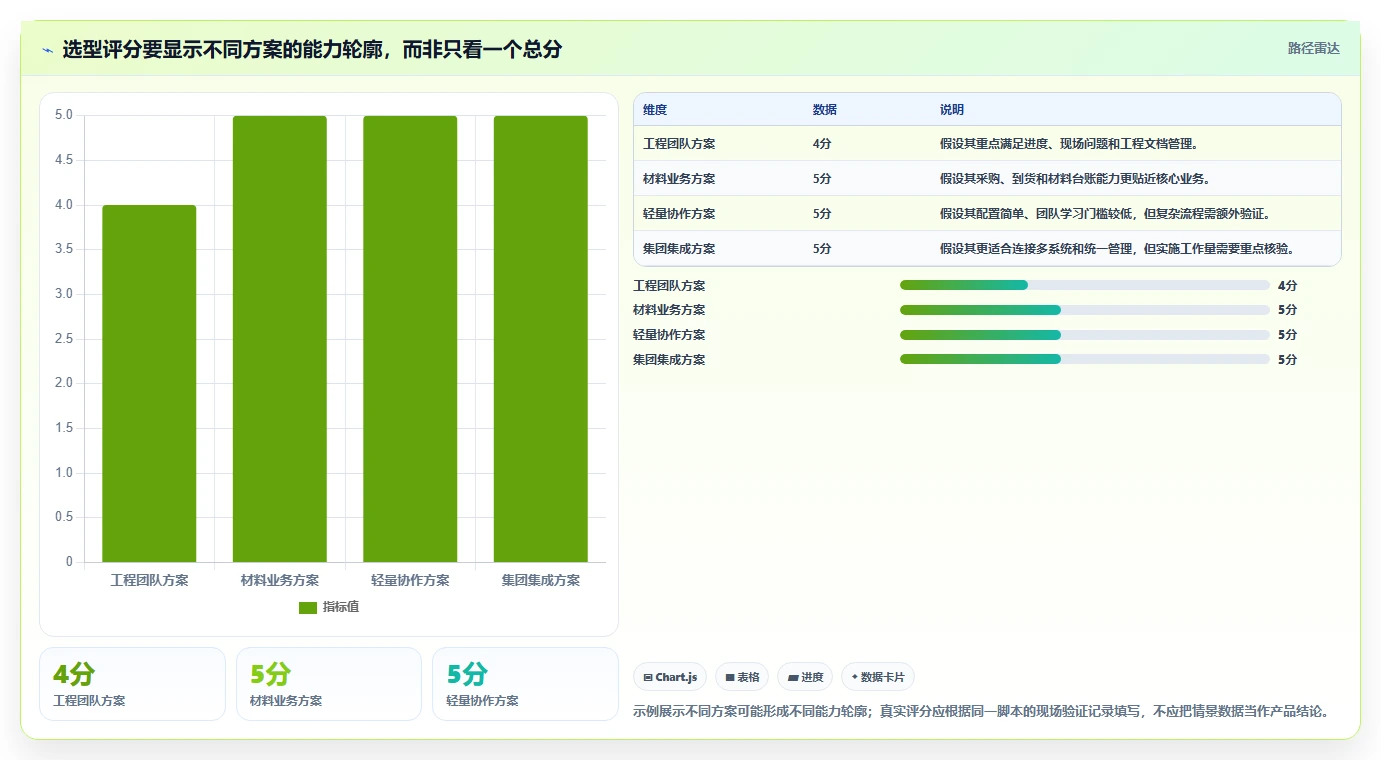The height and width of the screenshot is (760, 1381).
Task: Click the 材料业务方案 bar in the chart
Action: 280,339
